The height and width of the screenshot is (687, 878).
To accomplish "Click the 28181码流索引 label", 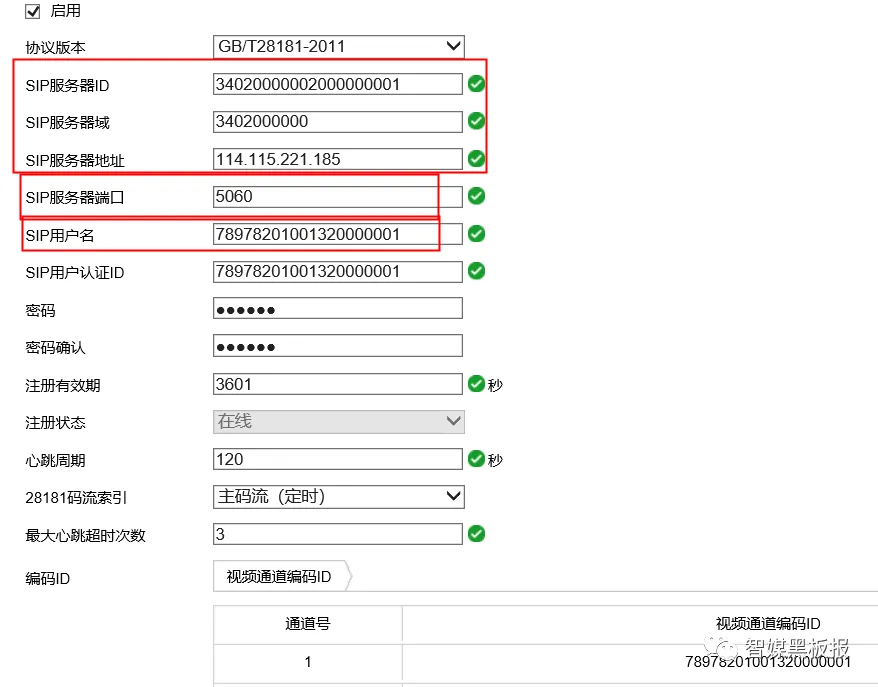I will [76, 498].
